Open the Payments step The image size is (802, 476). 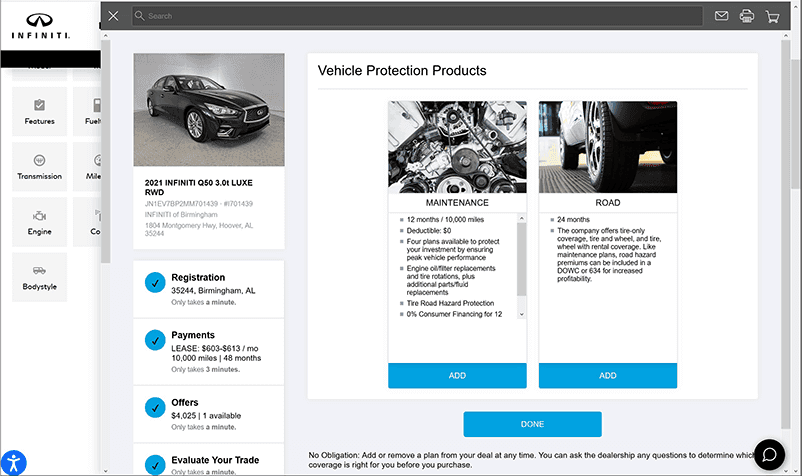(x=209, y=352)
